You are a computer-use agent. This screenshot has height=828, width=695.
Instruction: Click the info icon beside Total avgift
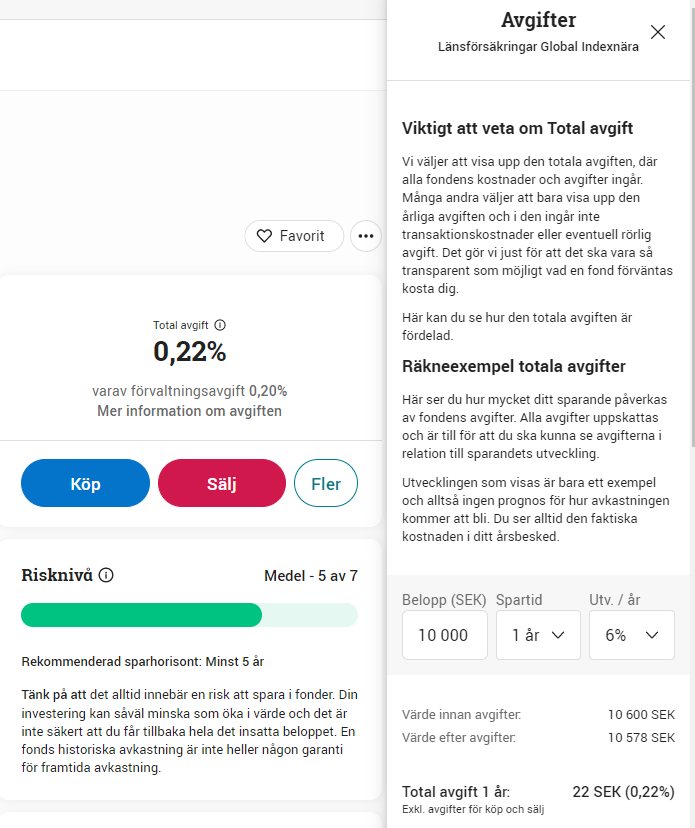click(220, 325)
